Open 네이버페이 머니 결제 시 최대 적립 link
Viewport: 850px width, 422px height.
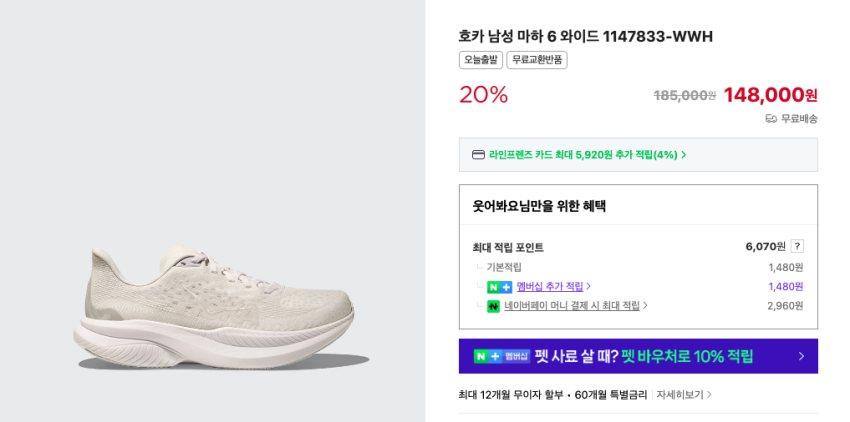(x=572, y=306)
